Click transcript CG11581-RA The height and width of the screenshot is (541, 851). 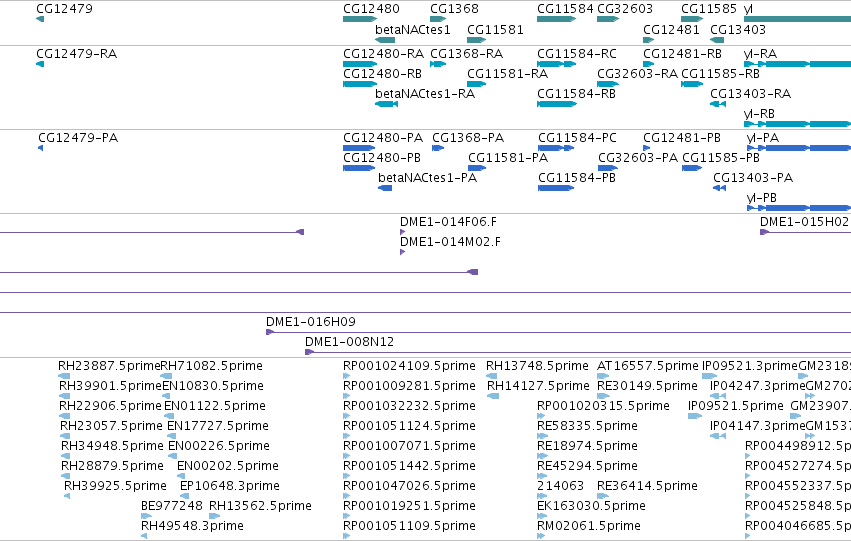(x=507, y=74)
